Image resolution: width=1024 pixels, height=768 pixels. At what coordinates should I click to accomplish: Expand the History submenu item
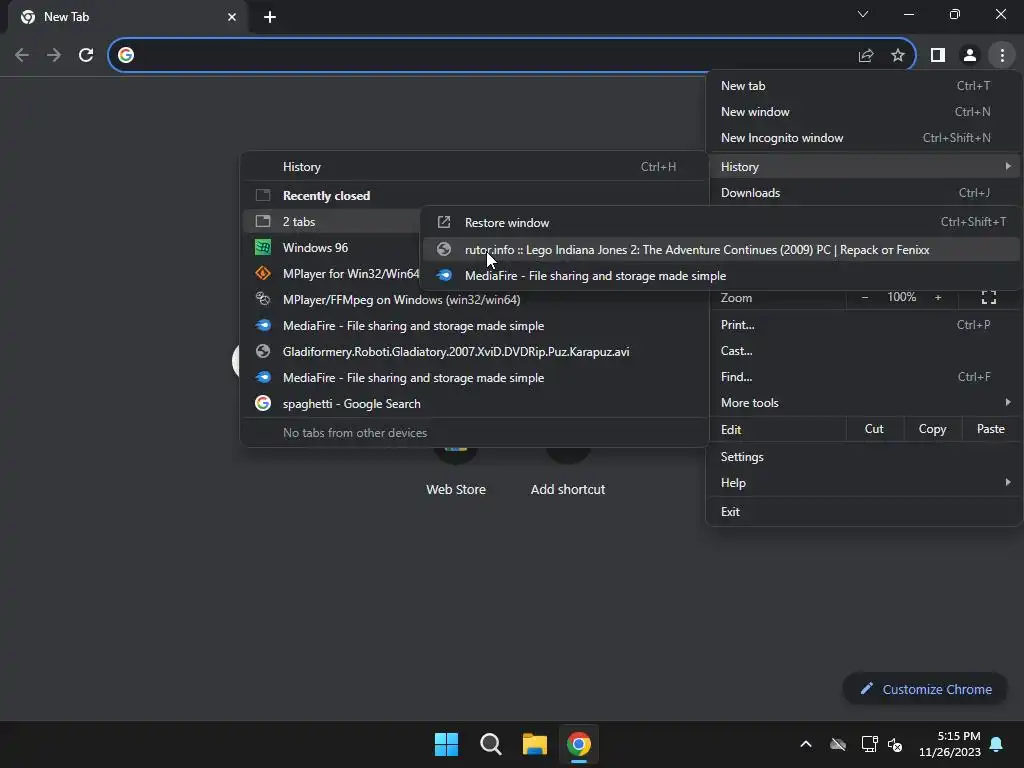coord(864,167)
